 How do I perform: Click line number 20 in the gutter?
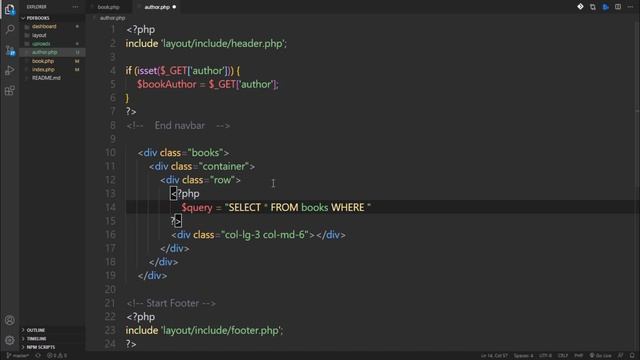[111, 289]
